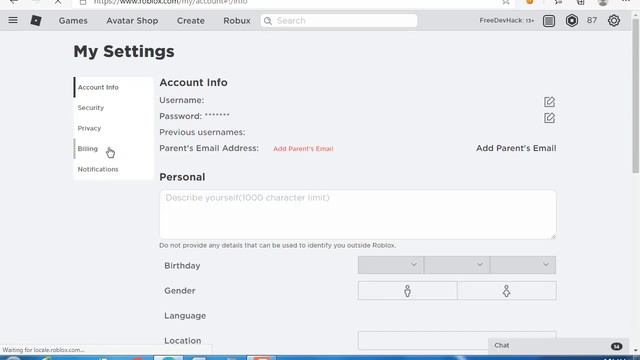Open the settings gear icon
640x360 pixels.
[x=613, y=20]
